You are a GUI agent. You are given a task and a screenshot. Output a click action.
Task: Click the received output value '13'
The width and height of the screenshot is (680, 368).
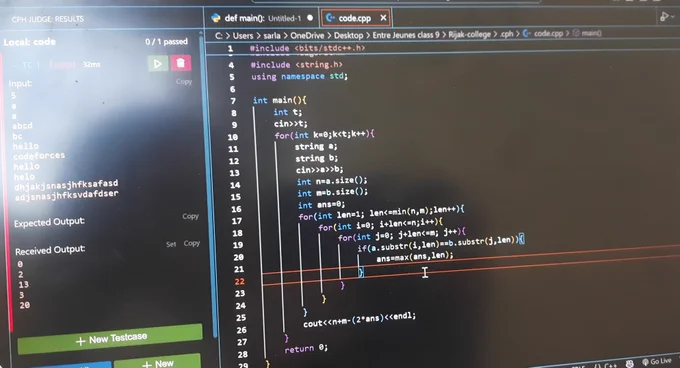23,284
